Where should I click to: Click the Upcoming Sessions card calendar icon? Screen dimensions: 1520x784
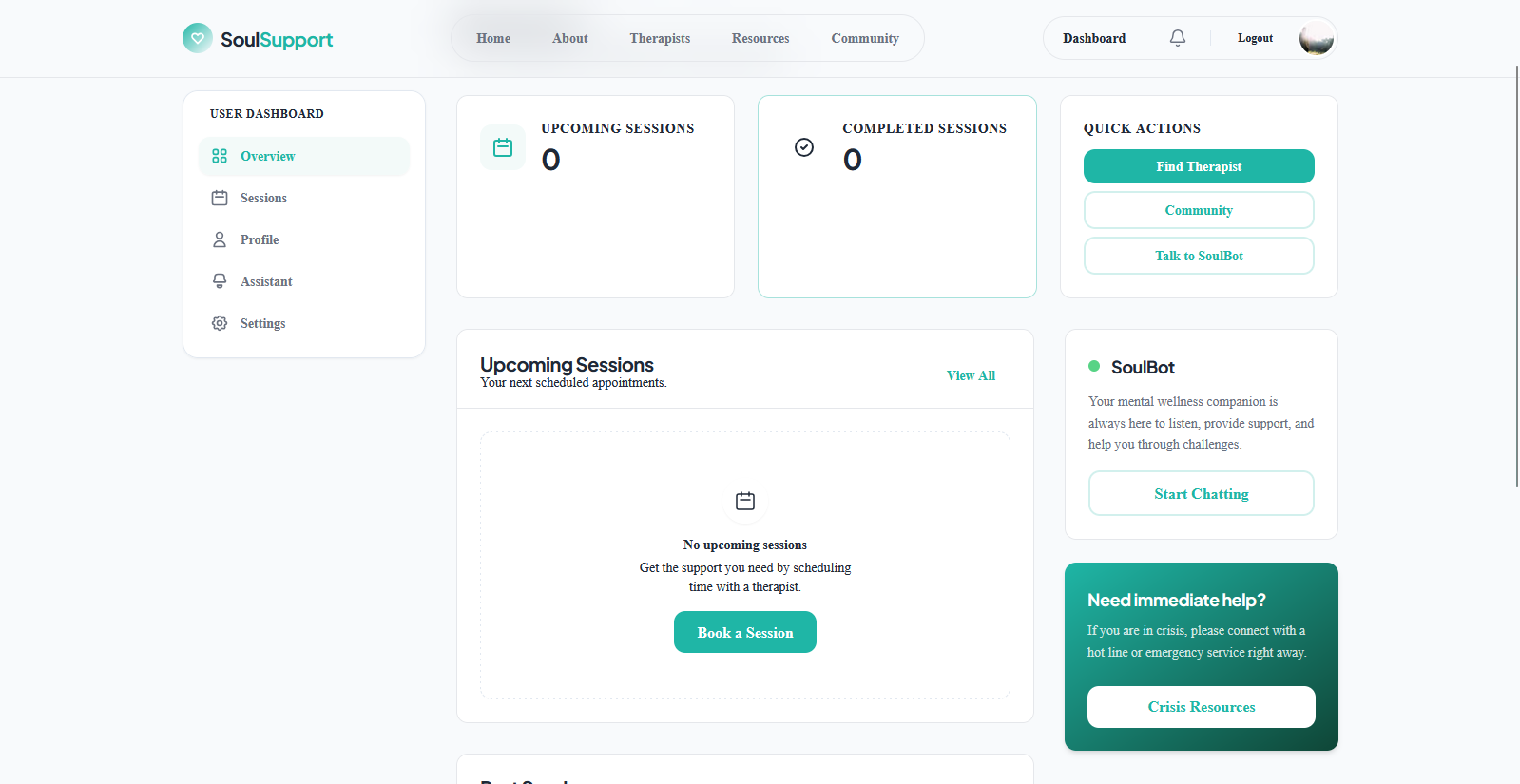click(503, 147)
